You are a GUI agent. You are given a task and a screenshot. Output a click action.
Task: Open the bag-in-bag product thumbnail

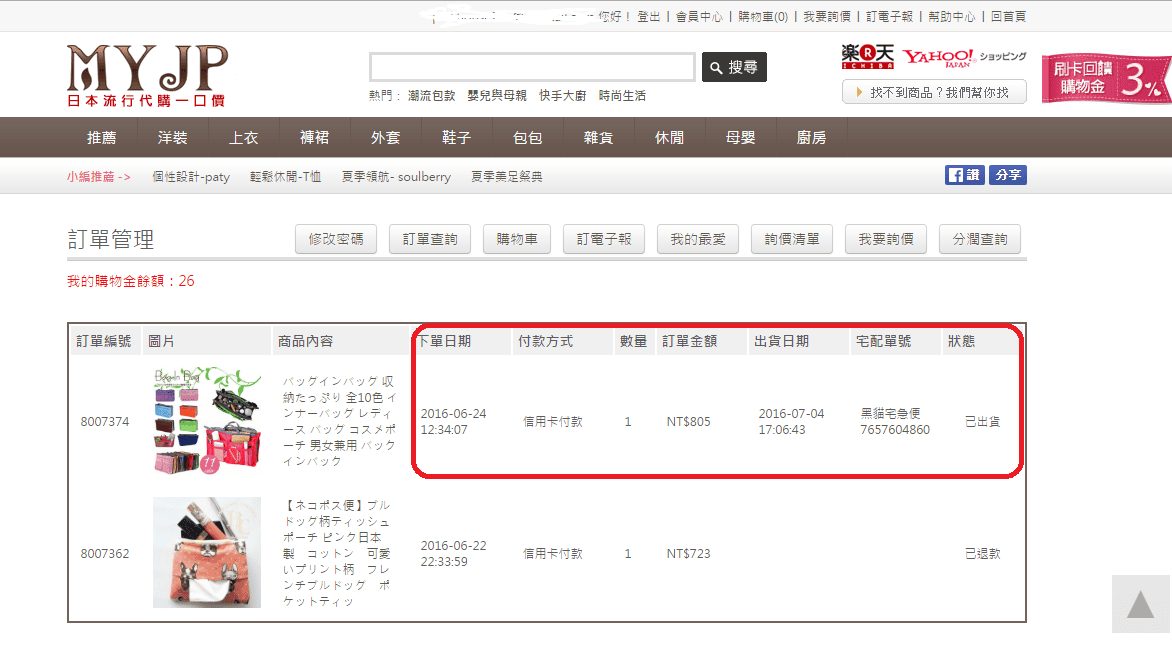click(207, 419)
